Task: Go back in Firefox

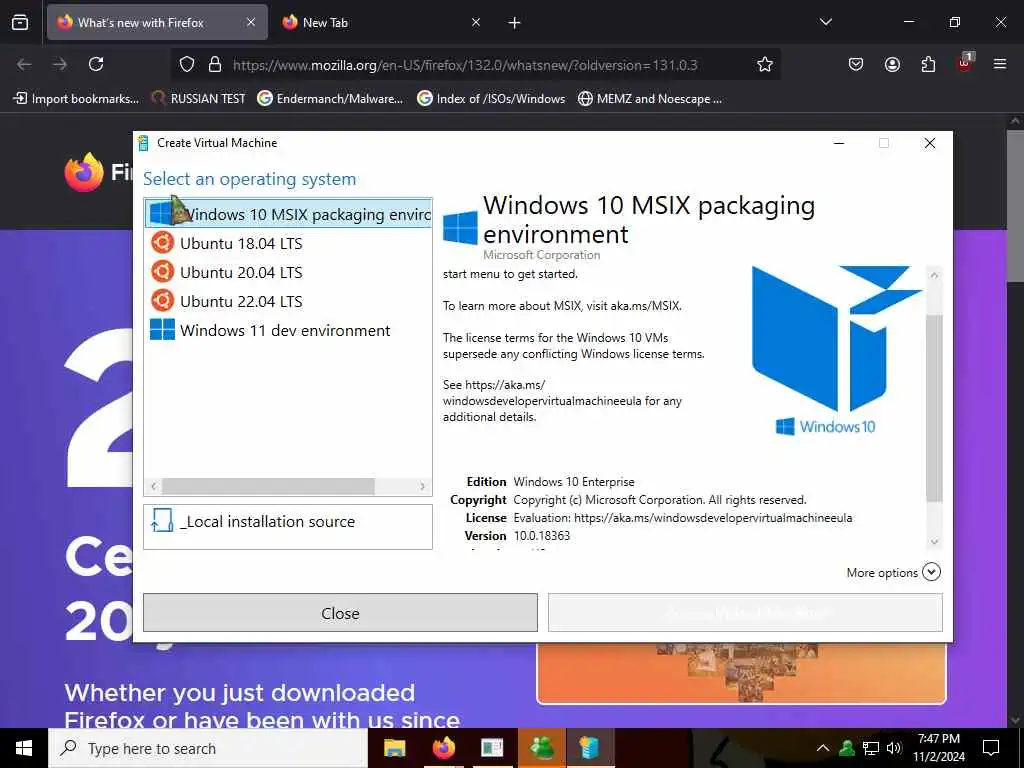Action: (24, 64)
